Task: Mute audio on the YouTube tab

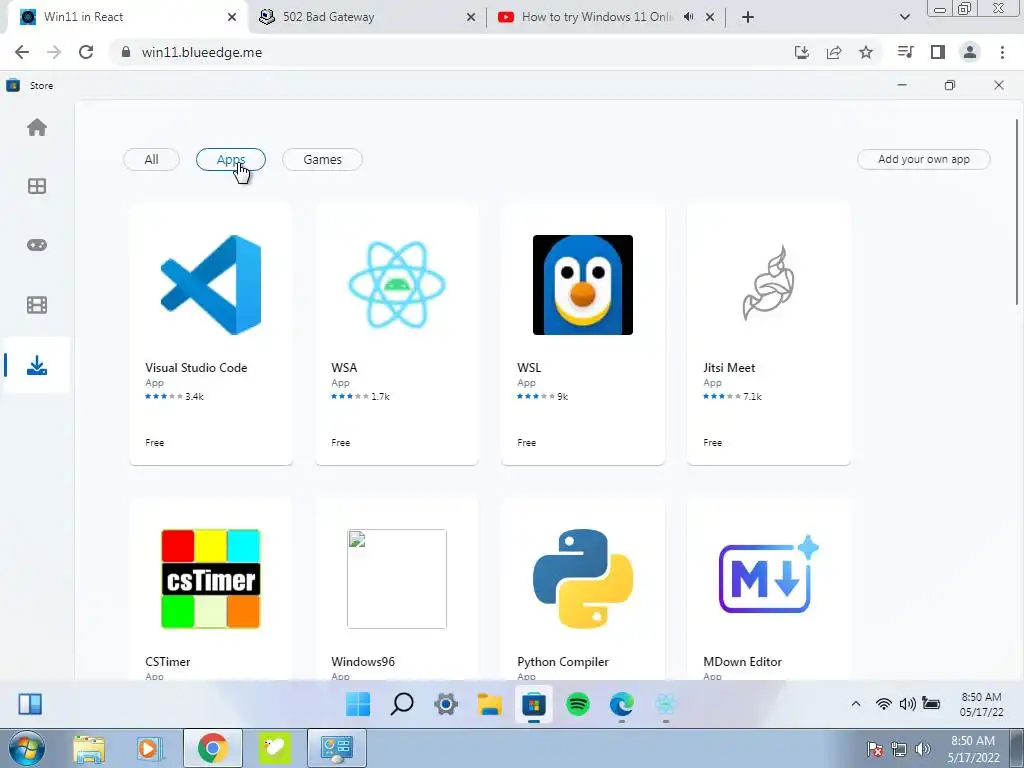Action: pyautogui.click(x=688, y=17)
